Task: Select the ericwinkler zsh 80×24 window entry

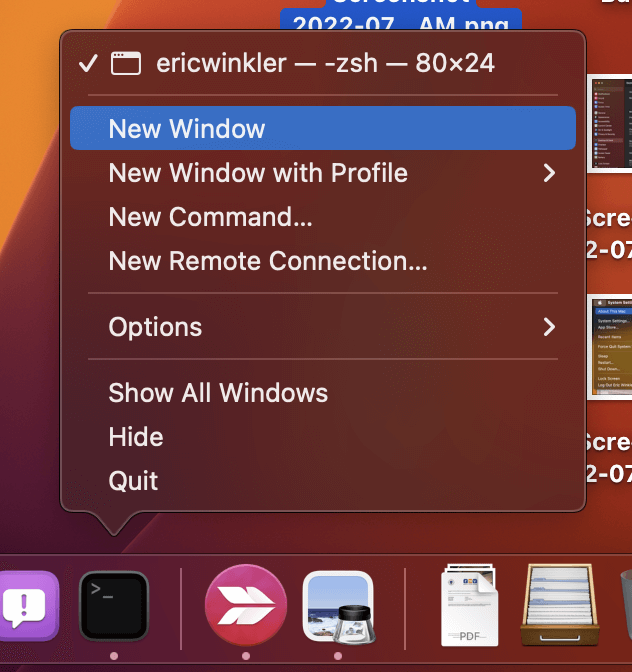Action: (x=325, y=63)
